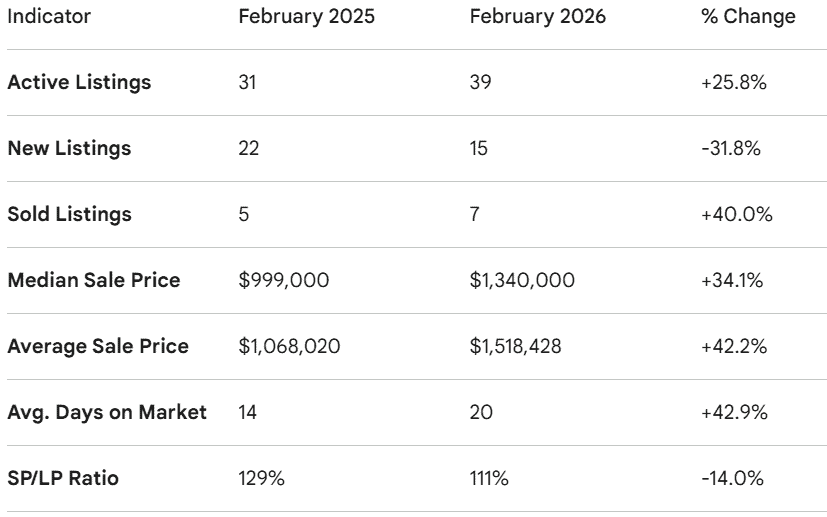This screenshot has height=517, width=827.
Task: Select the % Change column header
Action: pyautogui.click(x=748, y=17)
